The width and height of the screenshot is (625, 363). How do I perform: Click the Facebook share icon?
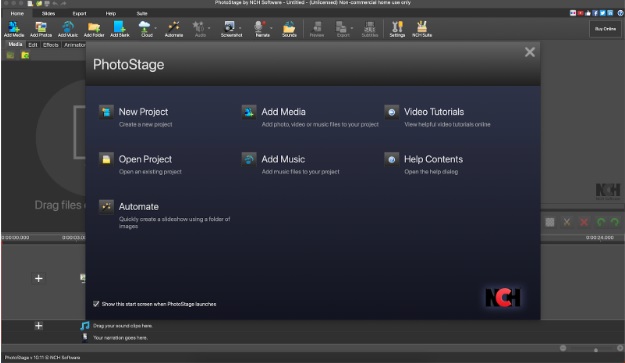point(595,13)
